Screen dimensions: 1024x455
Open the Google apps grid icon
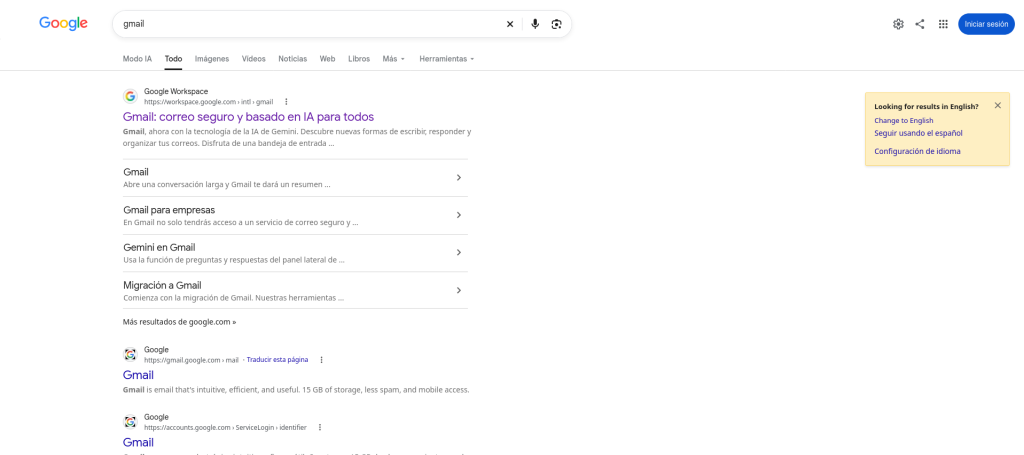tap(943, 24)
